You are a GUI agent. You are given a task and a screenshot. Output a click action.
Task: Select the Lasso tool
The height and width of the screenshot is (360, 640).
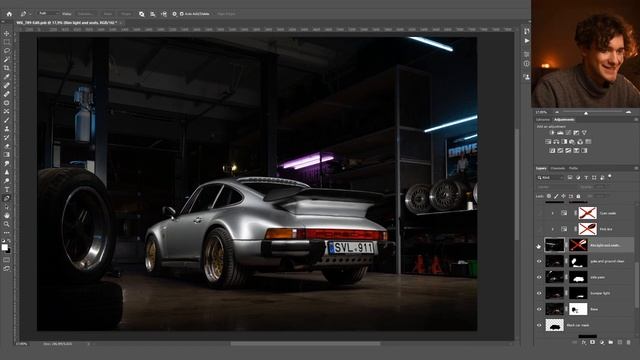[7, 51]
